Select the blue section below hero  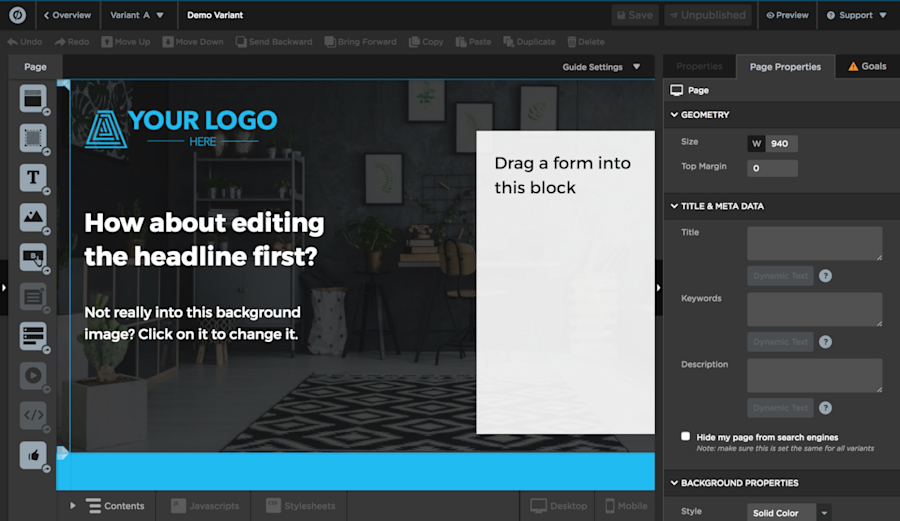[356, 471]
